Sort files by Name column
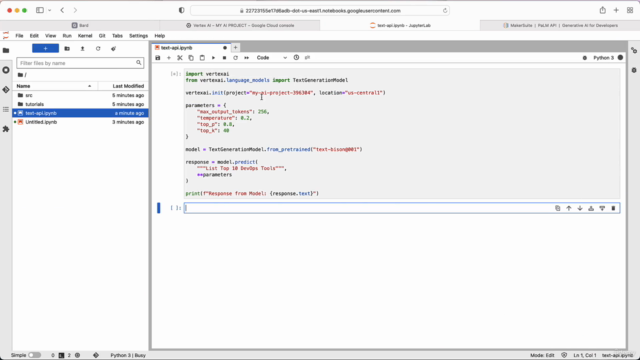The height and width of the screenshot is (360, 640). coord(54,86)
